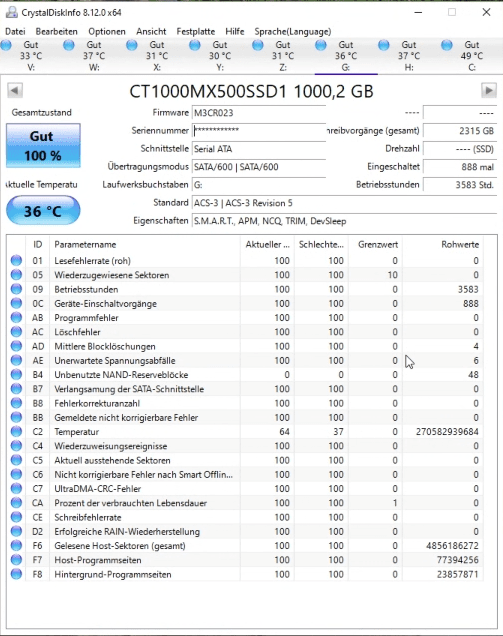Select drive V: at 33 °C
Screen dimensions: 503x636
[30, 56]
